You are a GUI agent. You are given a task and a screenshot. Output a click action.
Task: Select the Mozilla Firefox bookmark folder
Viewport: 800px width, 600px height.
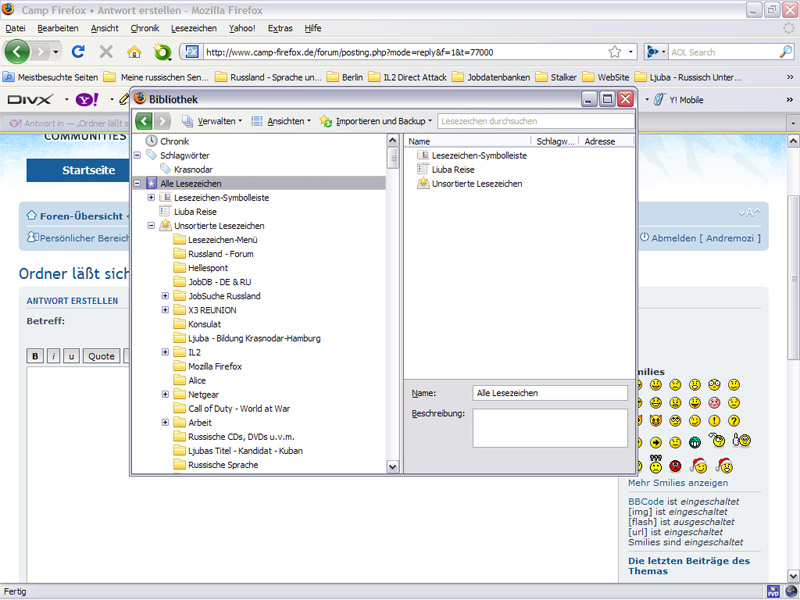(x=215, y=366)
